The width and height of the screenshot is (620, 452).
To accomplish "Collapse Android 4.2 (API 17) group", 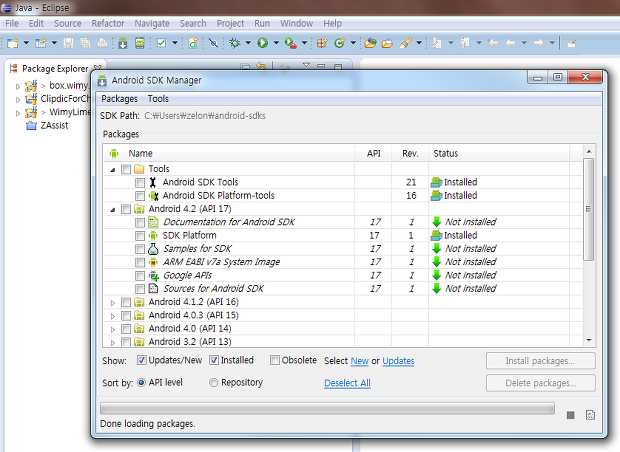I will [x=113, y=210].
